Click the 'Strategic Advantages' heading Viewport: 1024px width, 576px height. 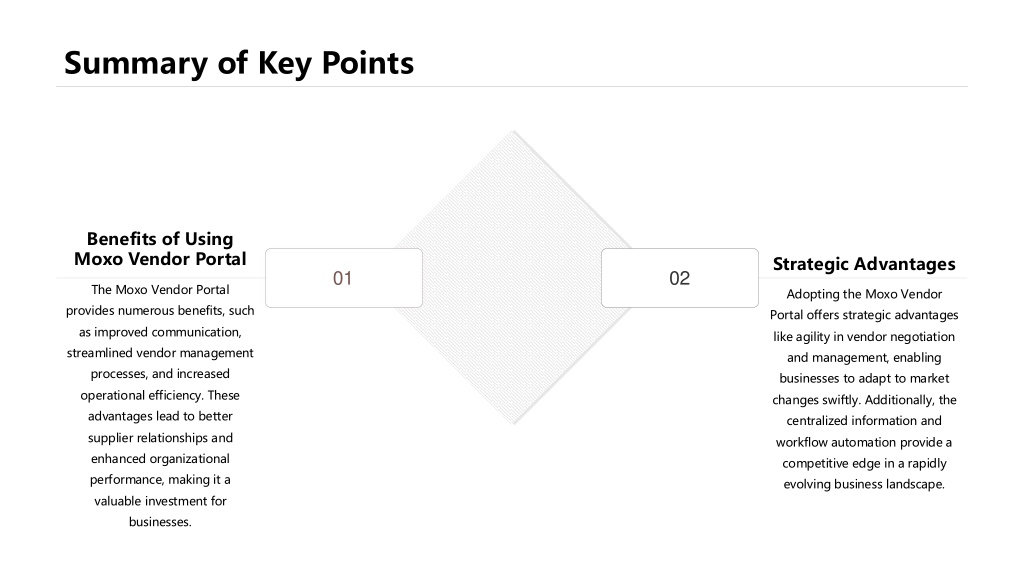[x=864, y=264]
